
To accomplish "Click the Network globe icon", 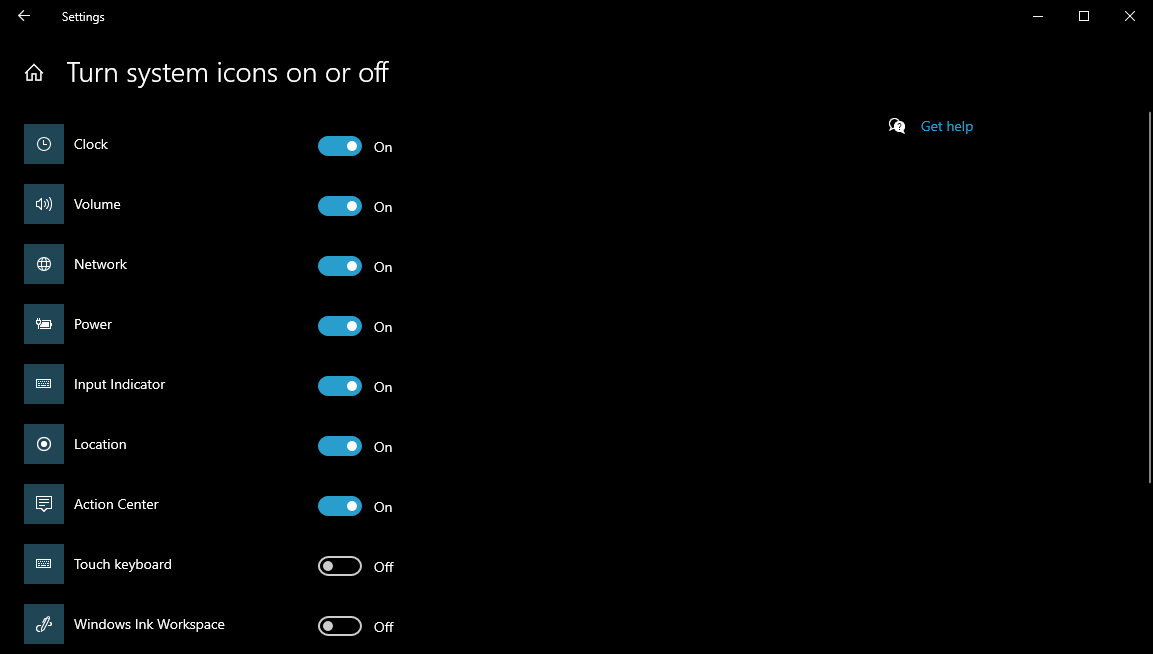I will coord(44,264).
